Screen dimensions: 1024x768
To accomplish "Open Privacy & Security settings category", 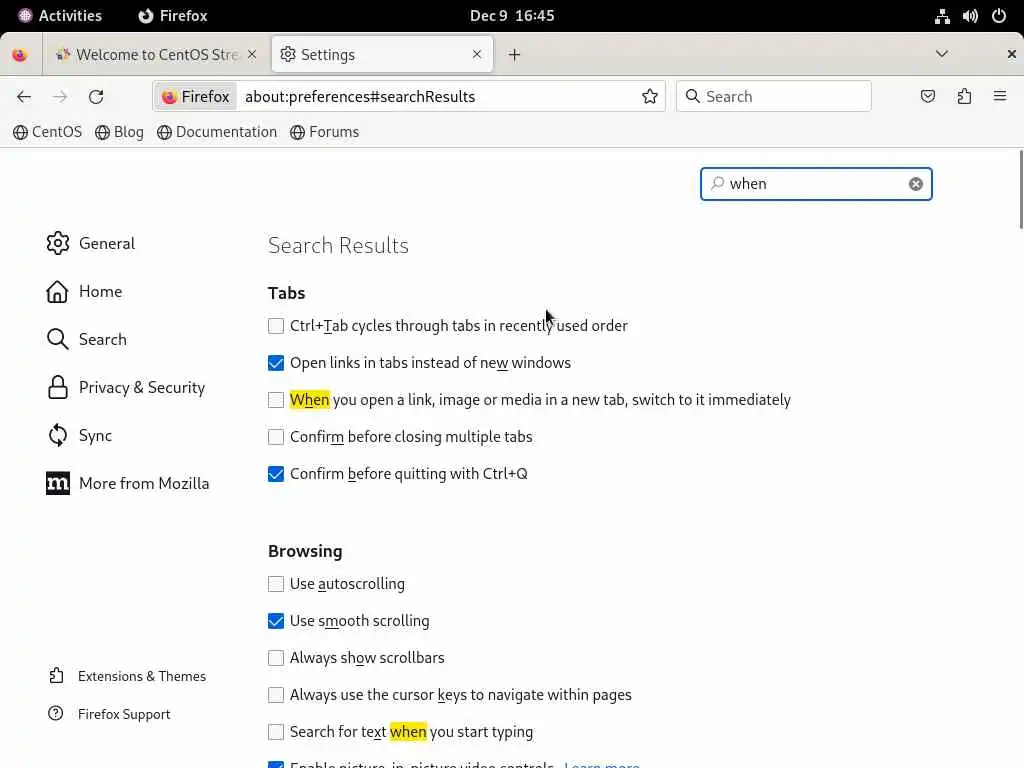I will [141, 388].
